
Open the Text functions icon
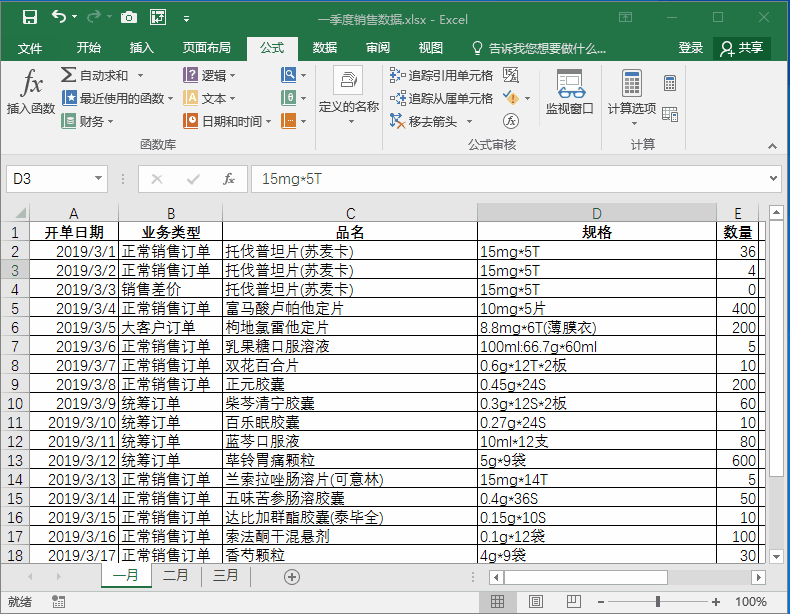click(x=190, y=98)
